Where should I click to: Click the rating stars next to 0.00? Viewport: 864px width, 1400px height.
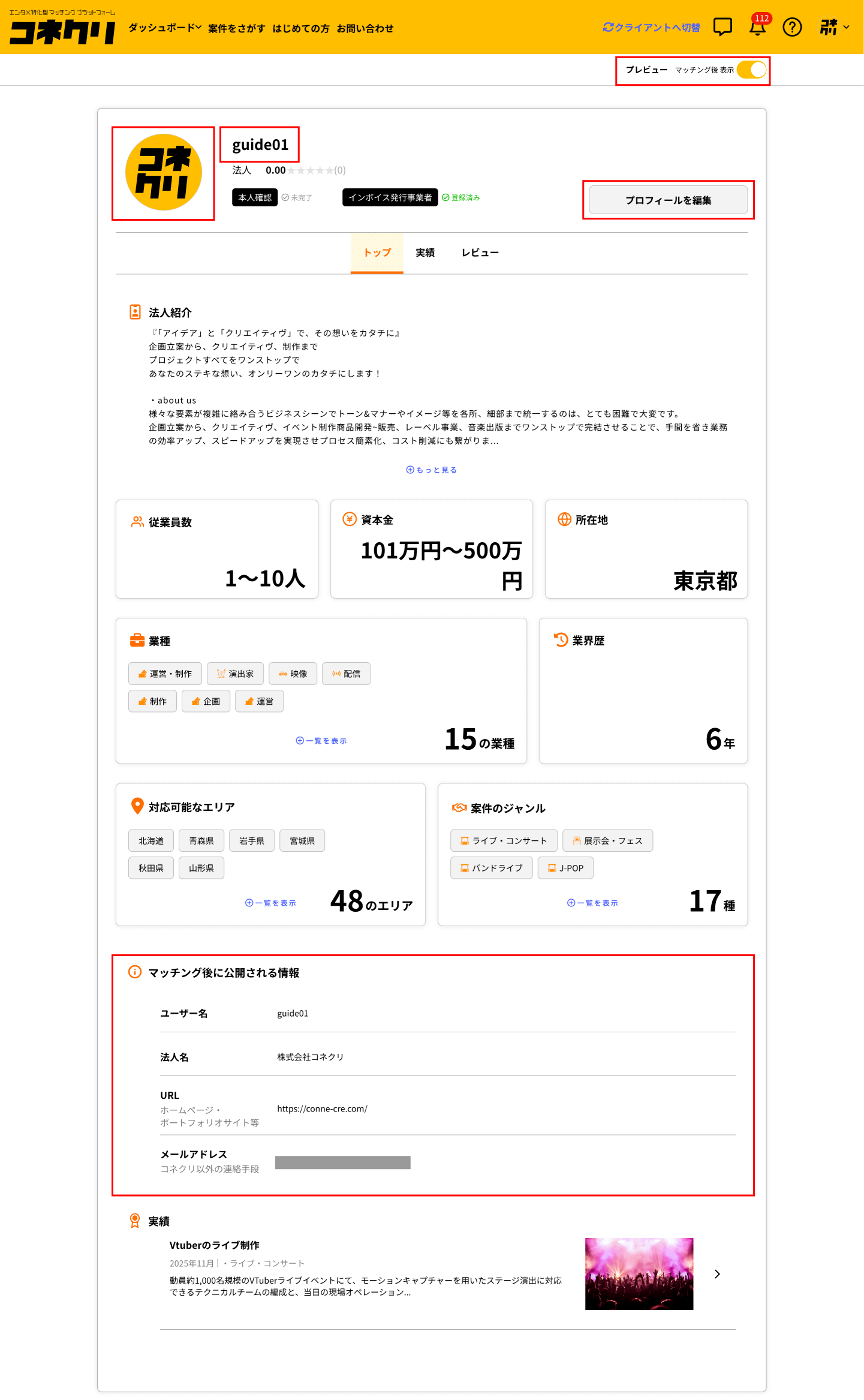coord(309,170)
